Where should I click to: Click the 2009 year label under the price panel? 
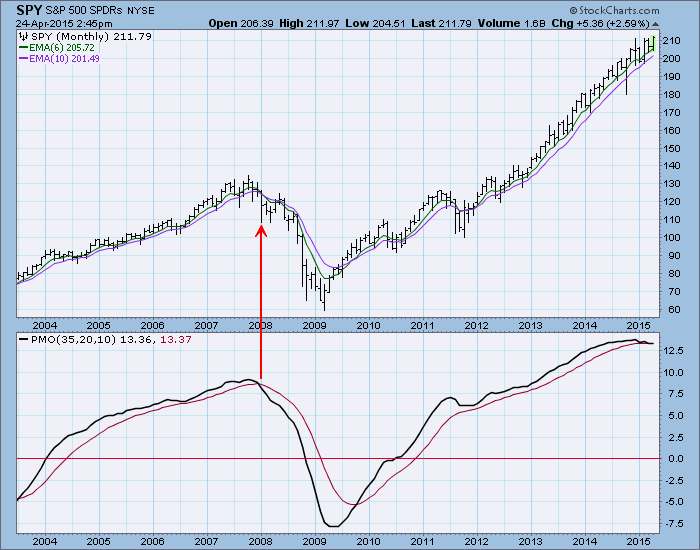click(315, 325)
